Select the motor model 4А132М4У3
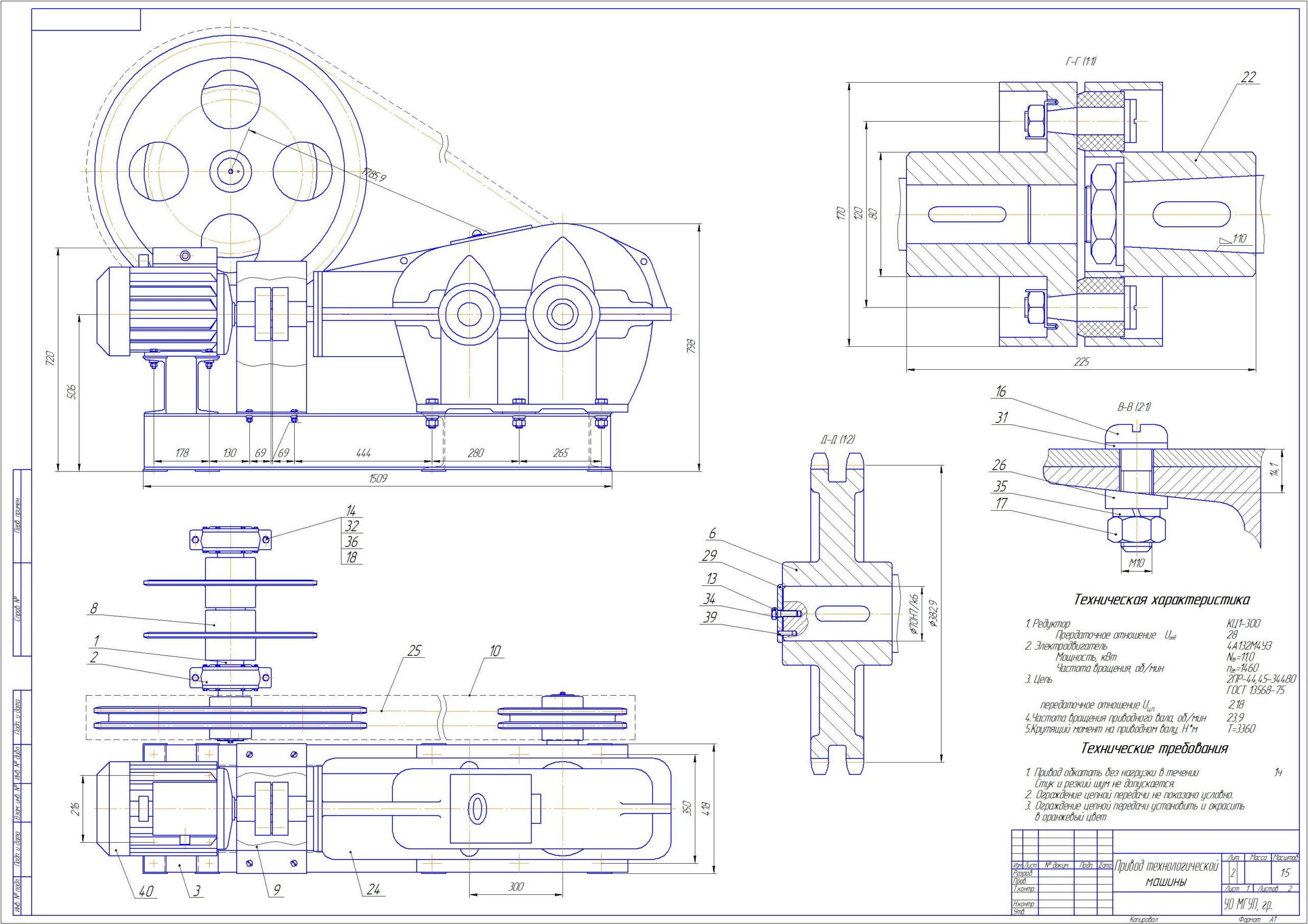The height and width of the screenshot is (924, 1308). (x=1249, y=646)
